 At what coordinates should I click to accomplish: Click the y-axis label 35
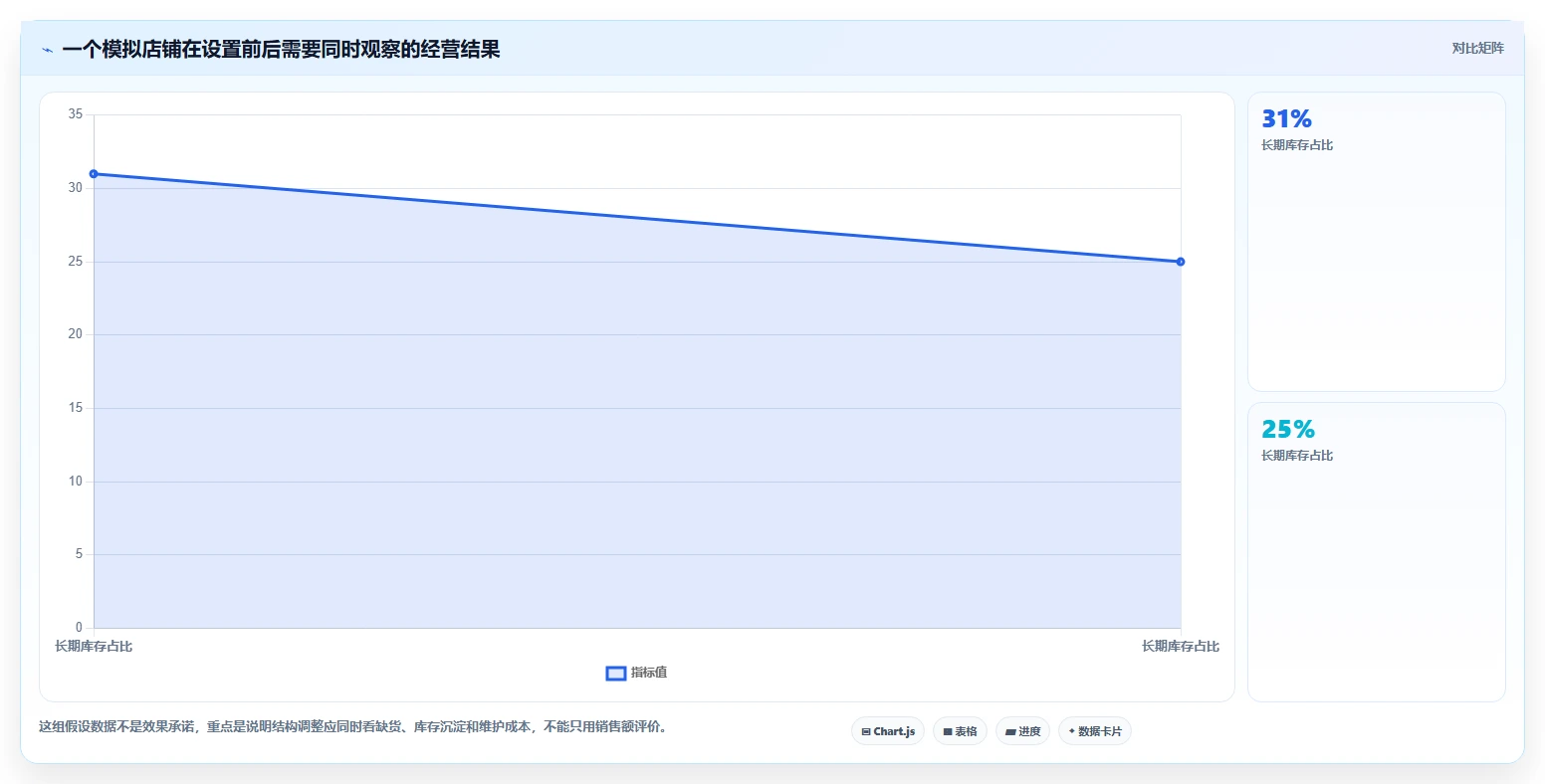coord(76,114)
